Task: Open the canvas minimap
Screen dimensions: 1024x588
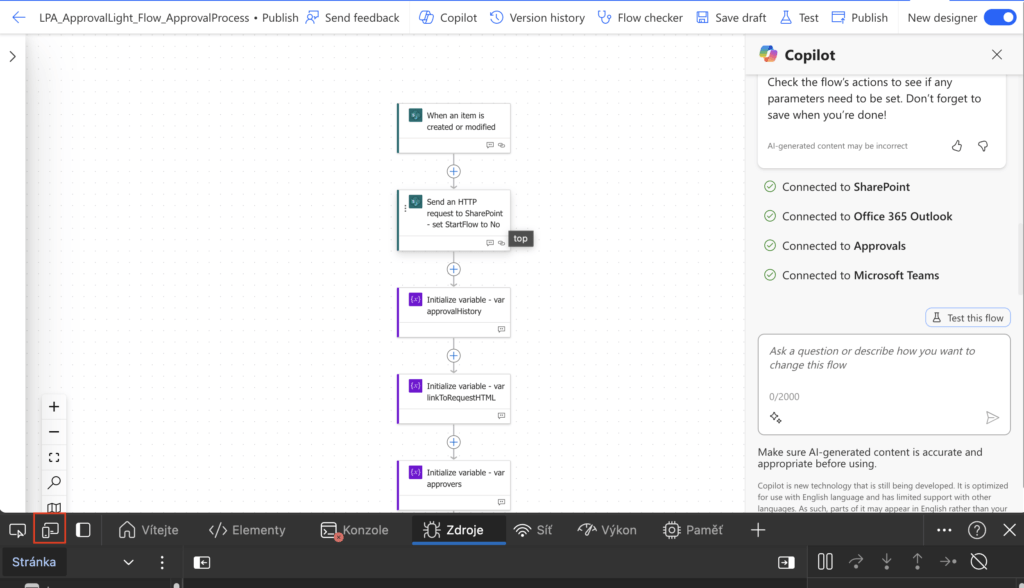Action: tap(54, 505)
